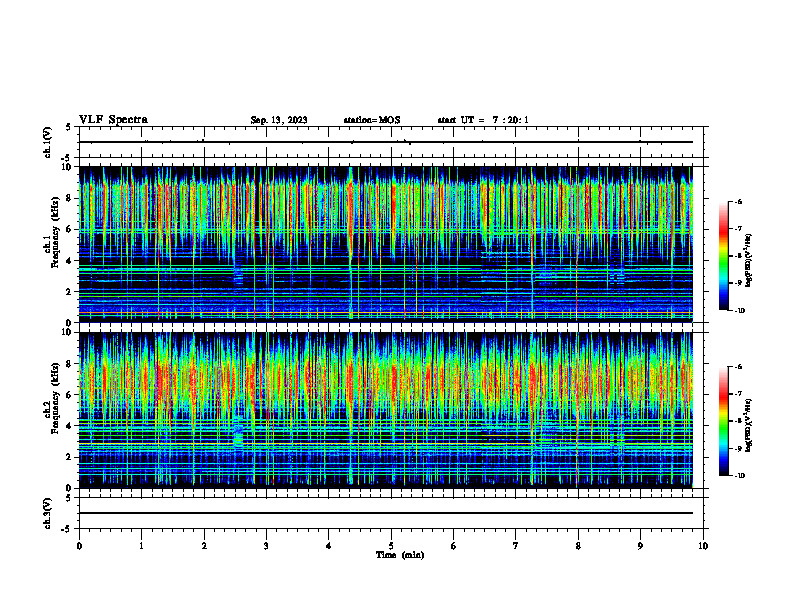
Task: Click the '-10' tick on ch.2 color bar
Action: pyautogui.click(x=739, y=476)
